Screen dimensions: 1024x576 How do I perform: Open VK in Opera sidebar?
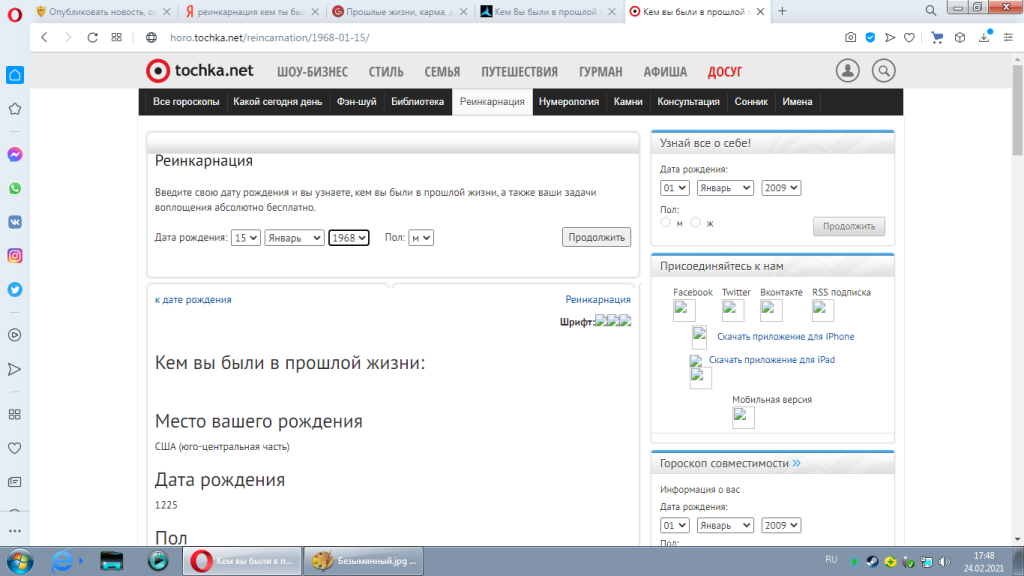[x=15, y=222]
